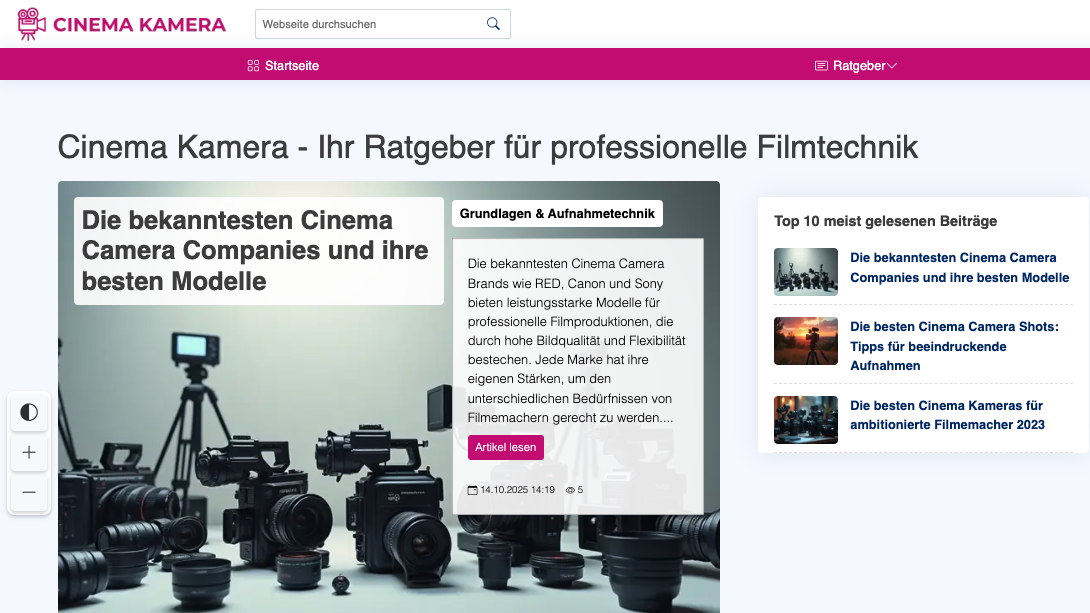Click the magnifier search icon
The width and height of the screenshot is (1090, 613).
tap(493, 23)
